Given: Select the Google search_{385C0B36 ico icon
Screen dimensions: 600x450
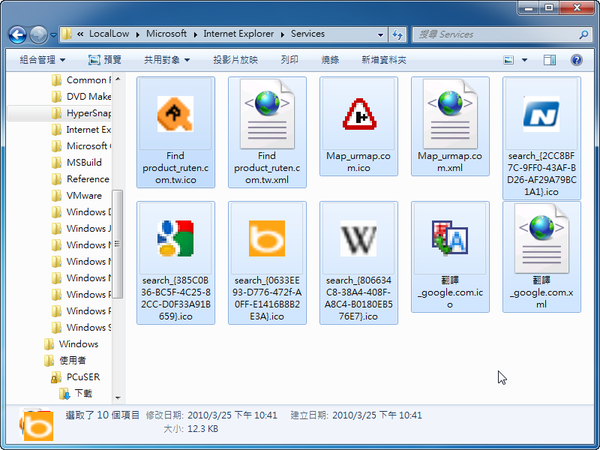Looking at the screenshot, I should (x=175, y=238).
